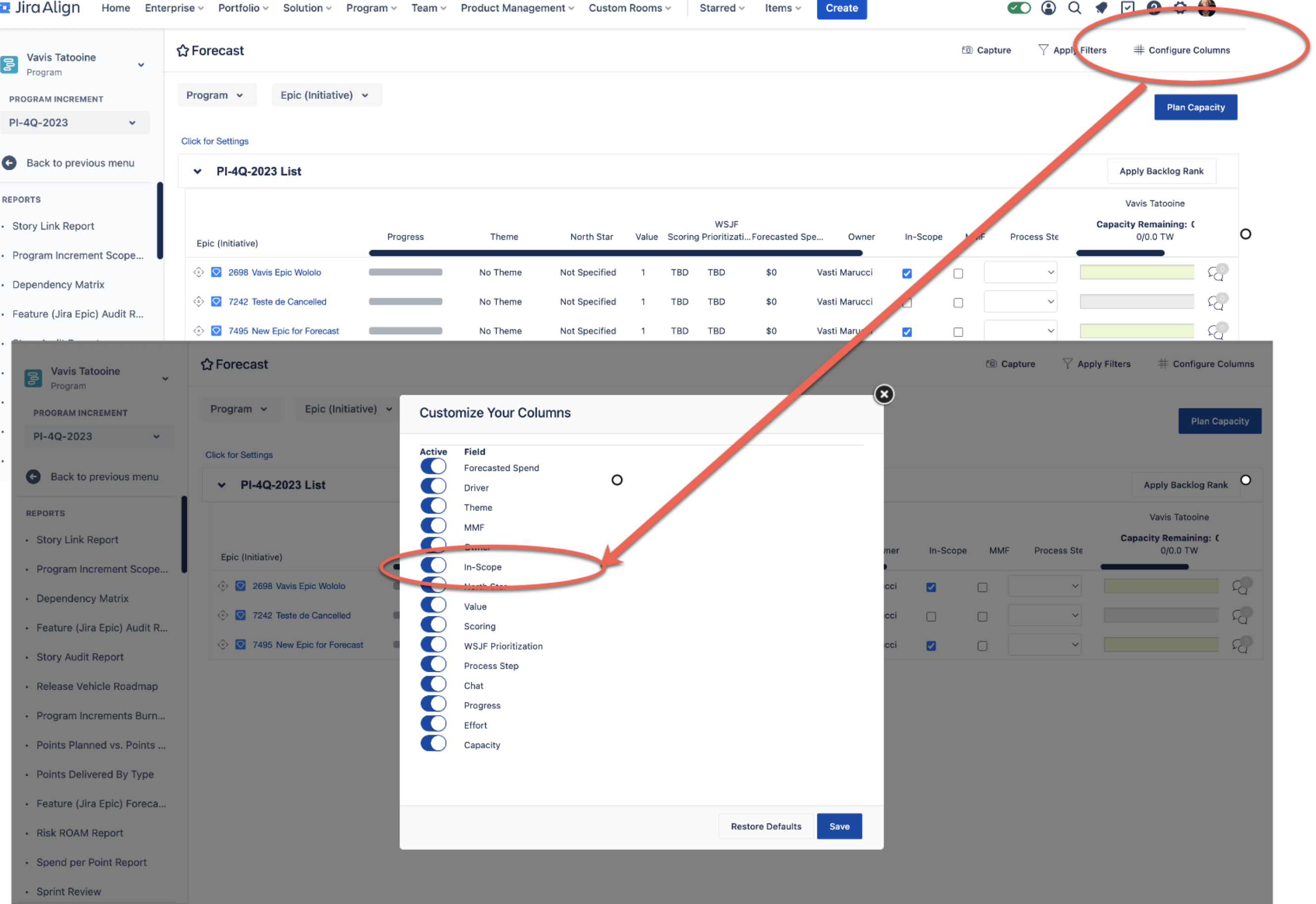Toggle the In-Scope column switch
This screenshot has height=904, width=1316.
433,565
